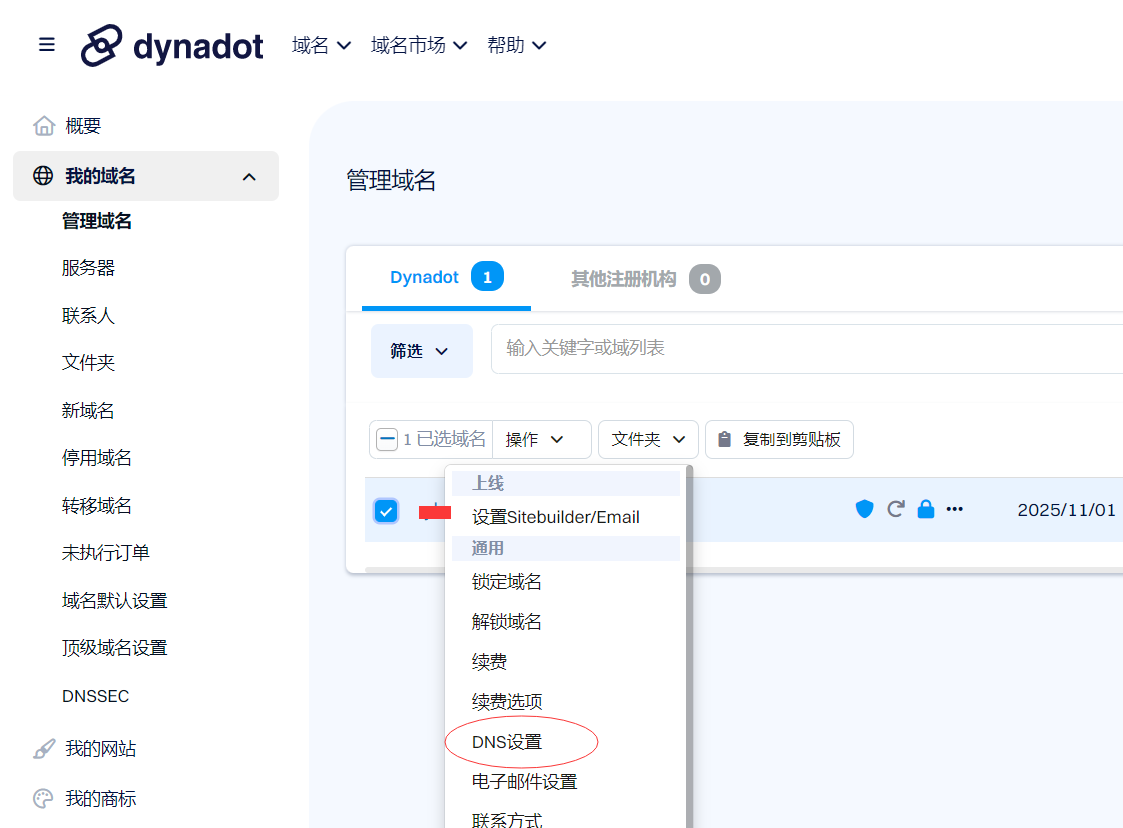The image size is (1123, 828).
Task: Uncheck the domain row checkbox
Action: [386, 511]
